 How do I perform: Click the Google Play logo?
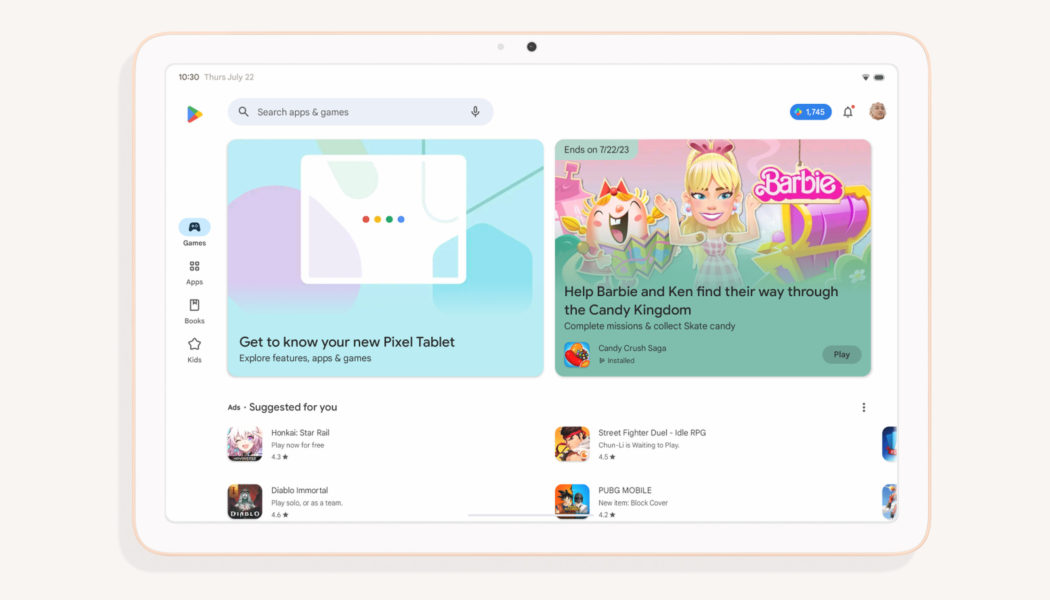click(x=193, y=111)
